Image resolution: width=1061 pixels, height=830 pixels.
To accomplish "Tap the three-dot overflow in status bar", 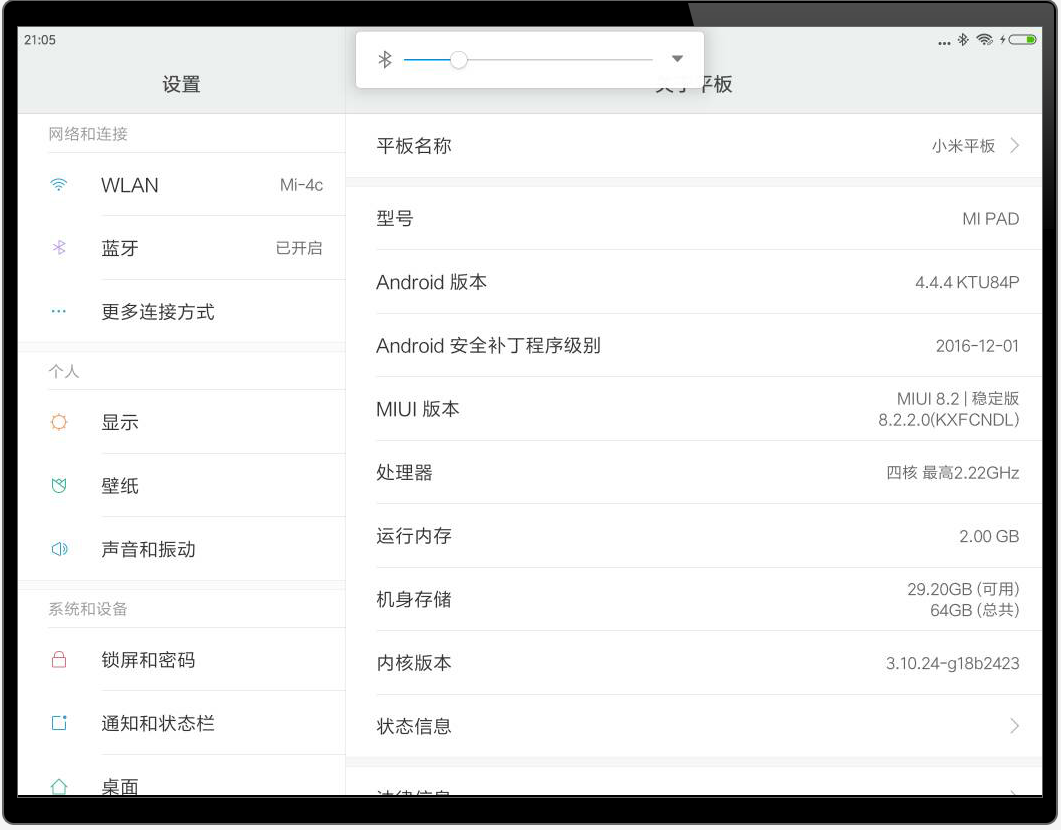I will [x=944, y=43].
